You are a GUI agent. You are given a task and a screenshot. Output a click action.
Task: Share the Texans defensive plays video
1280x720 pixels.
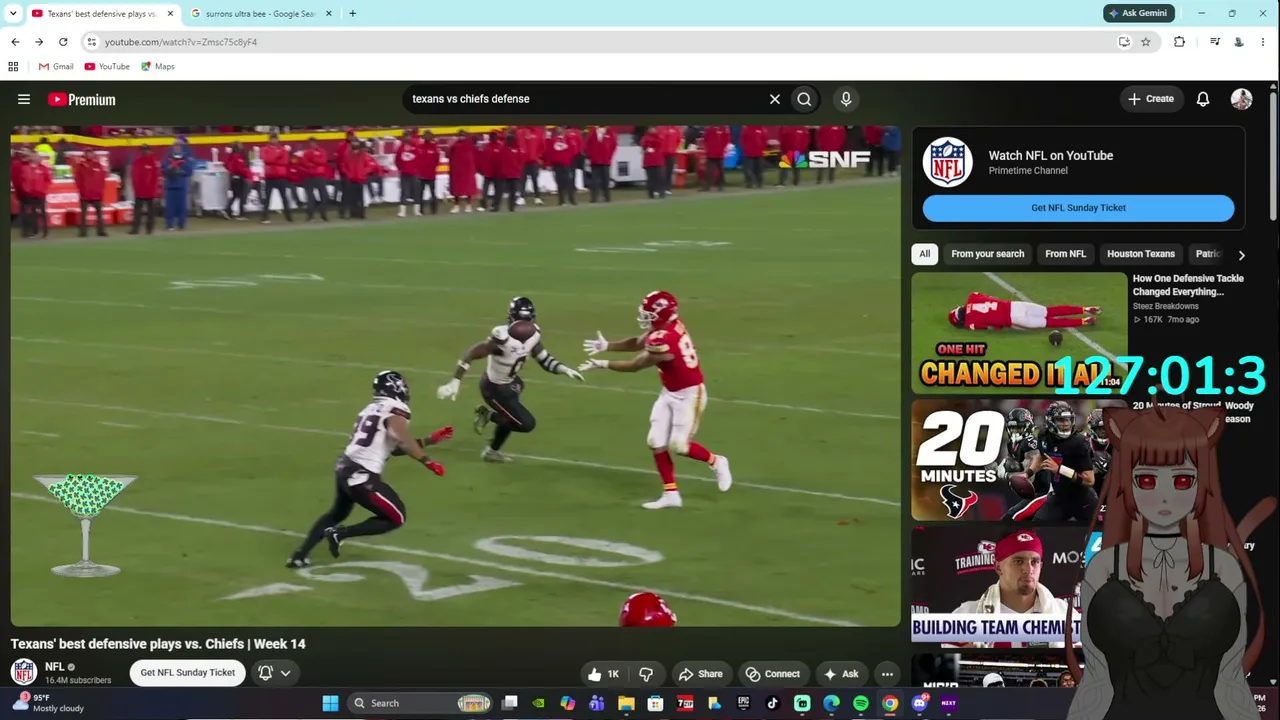700,674
